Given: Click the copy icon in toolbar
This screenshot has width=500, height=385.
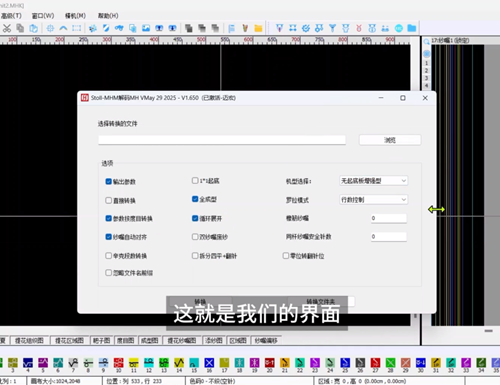Looking at the screenshot, I should (20, 28).
